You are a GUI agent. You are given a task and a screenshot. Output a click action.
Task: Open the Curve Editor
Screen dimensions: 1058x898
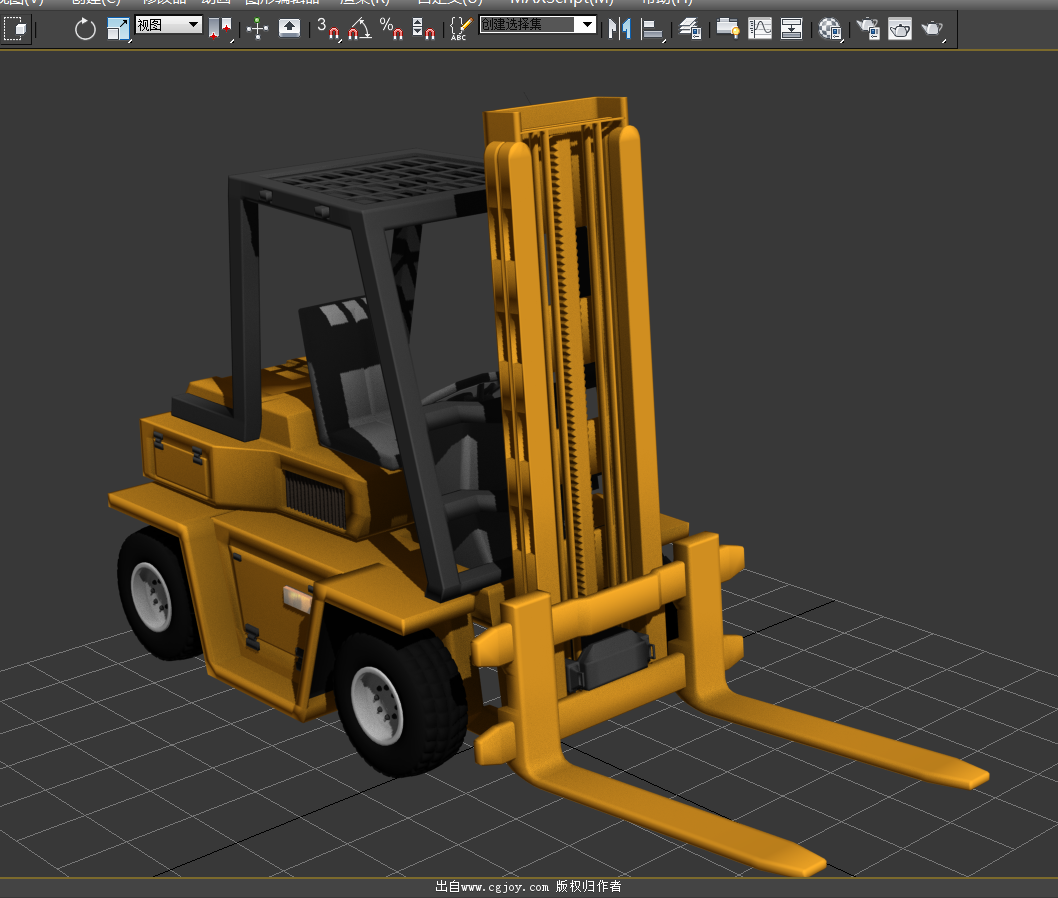pyautogui.click(x=760, y=28)
